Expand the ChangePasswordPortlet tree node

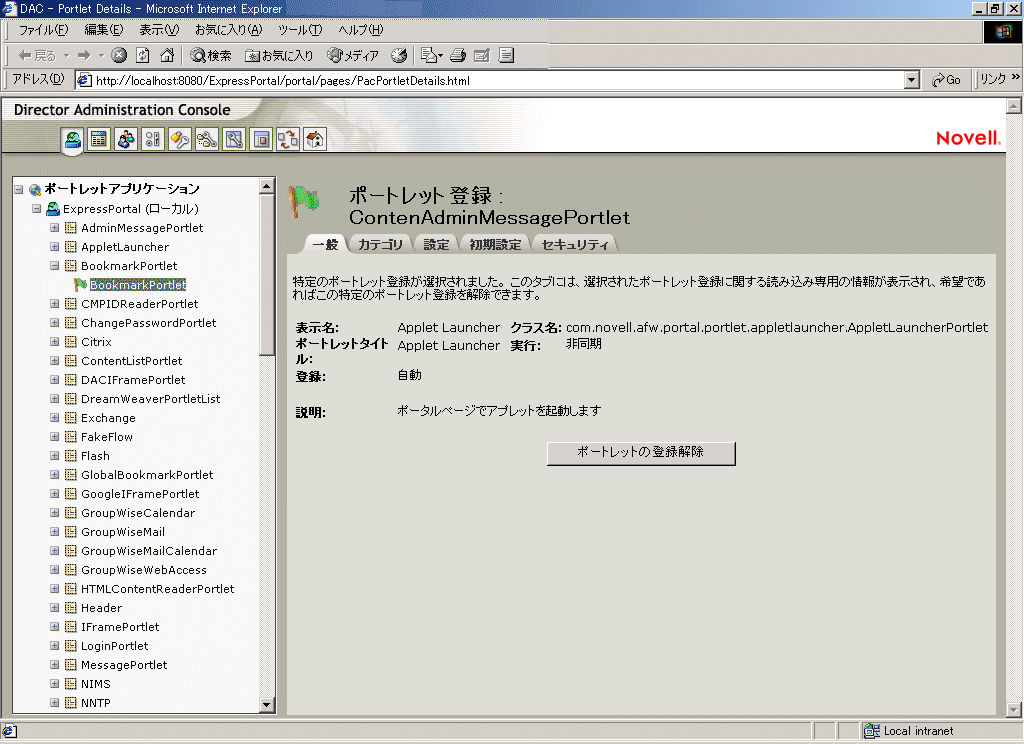55,322
